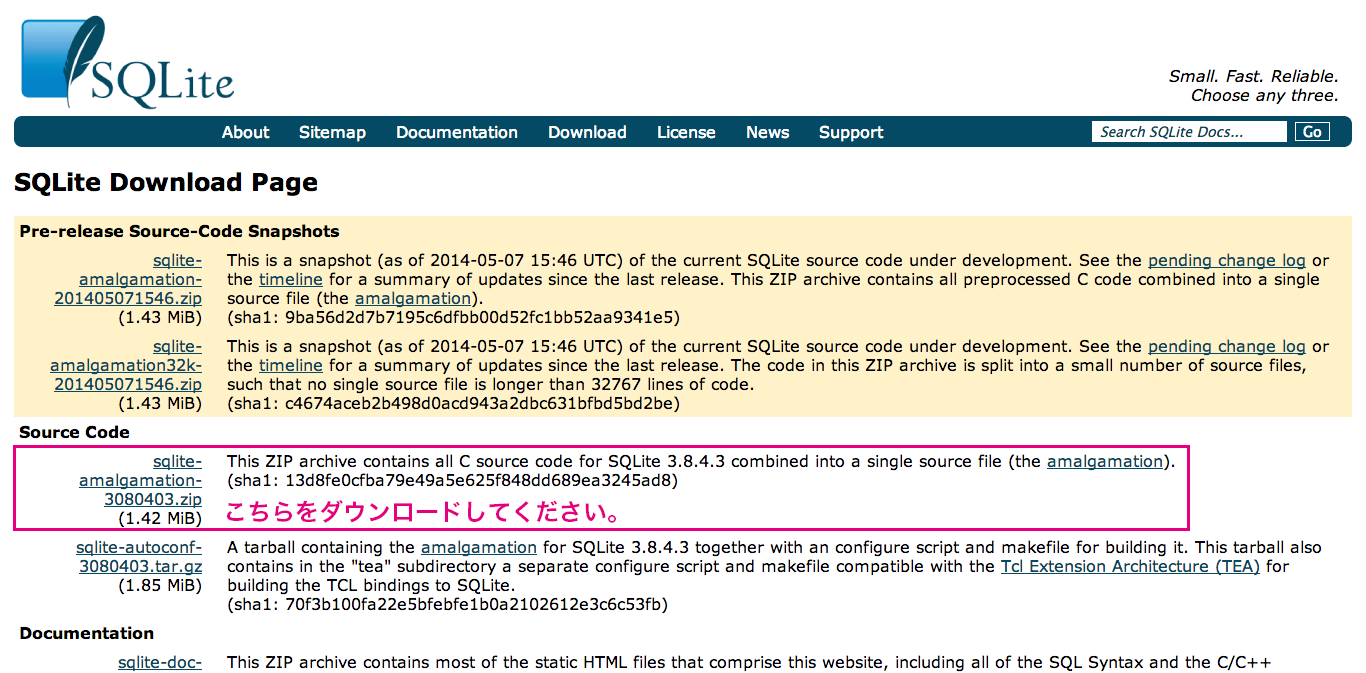The height and width of the screenshot is (673, 1366).
Task: Open amalgamation link in tarball description
Action: [479, 548]
